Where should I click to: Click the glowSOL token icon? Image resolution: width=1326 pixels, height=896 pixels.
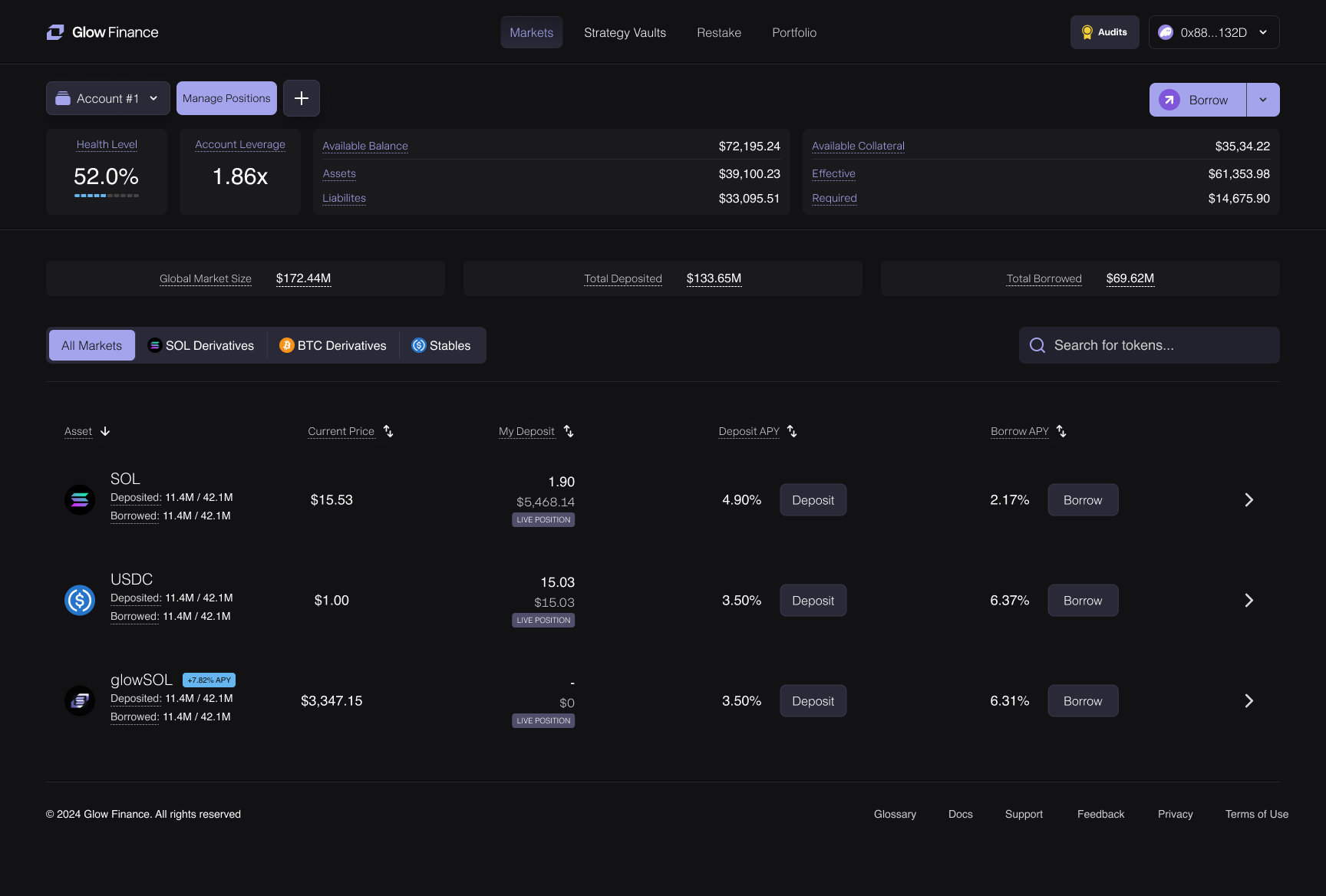point(80,701)
